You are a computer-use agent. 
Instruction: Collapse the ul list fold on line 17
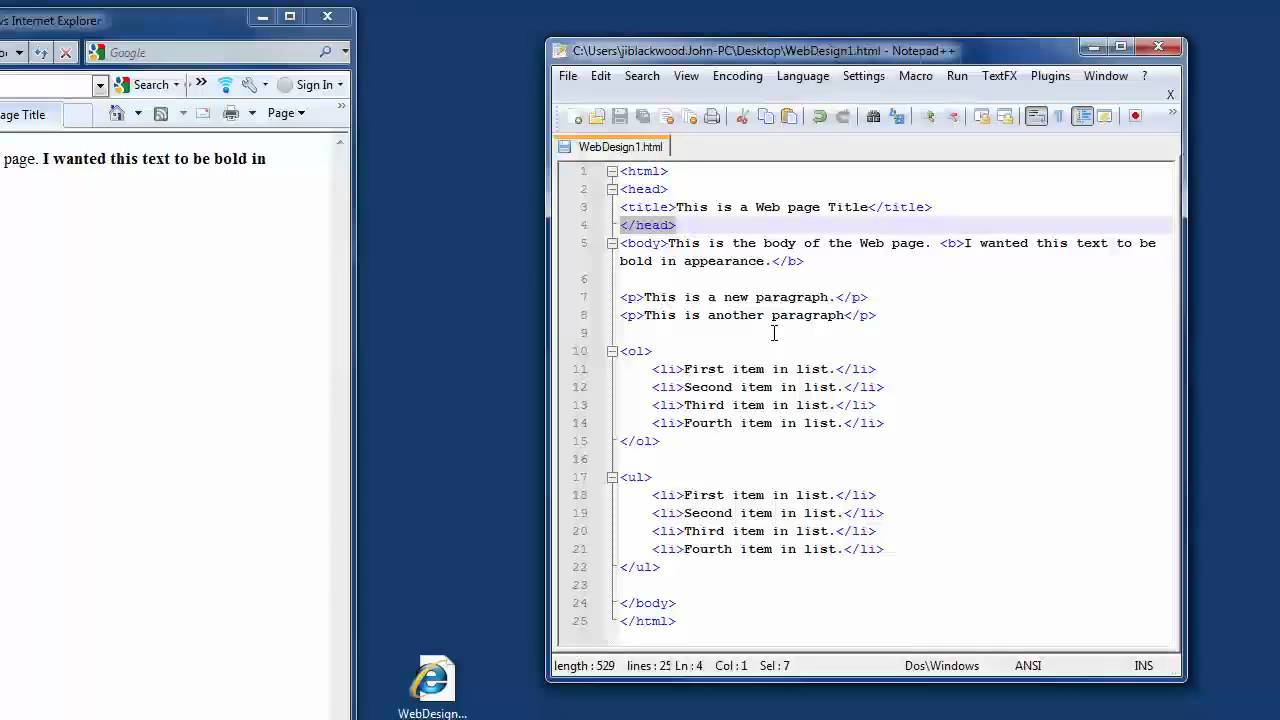coord(612,477)
